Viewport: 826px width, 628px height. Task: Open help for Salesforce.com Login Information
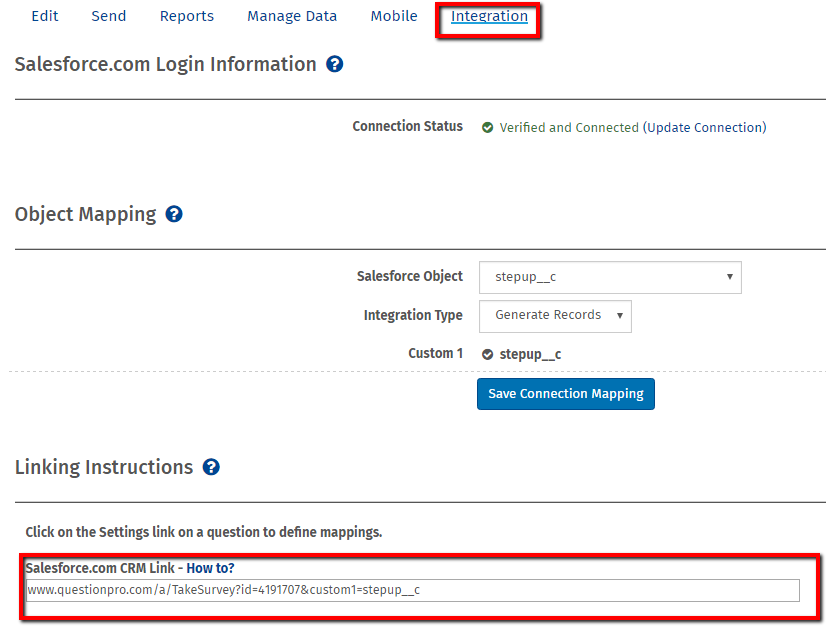click(x=335, y=64)
